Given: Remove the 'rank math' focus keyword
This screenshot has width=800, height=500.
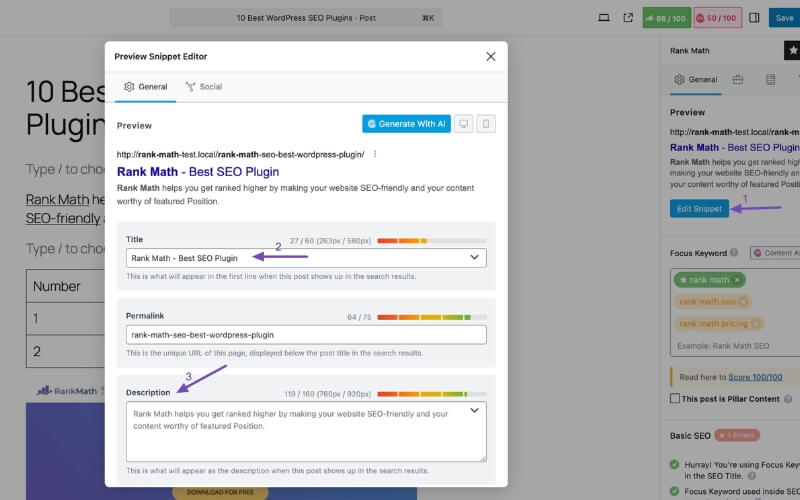Looking at the screenshot, I should tap(737, 280).
